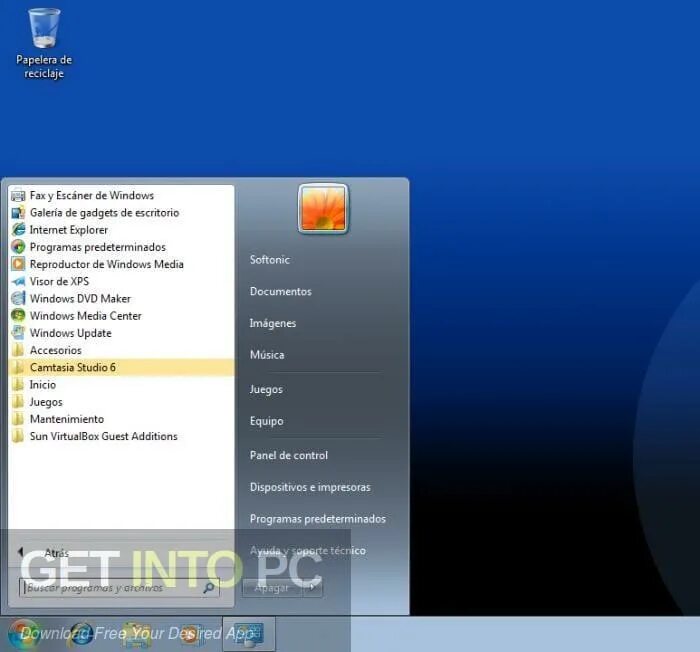Screen dimensions: 700x652
Task: Click the Fax y Escáner de Windows icon
Action: click(x=18, y=196)
